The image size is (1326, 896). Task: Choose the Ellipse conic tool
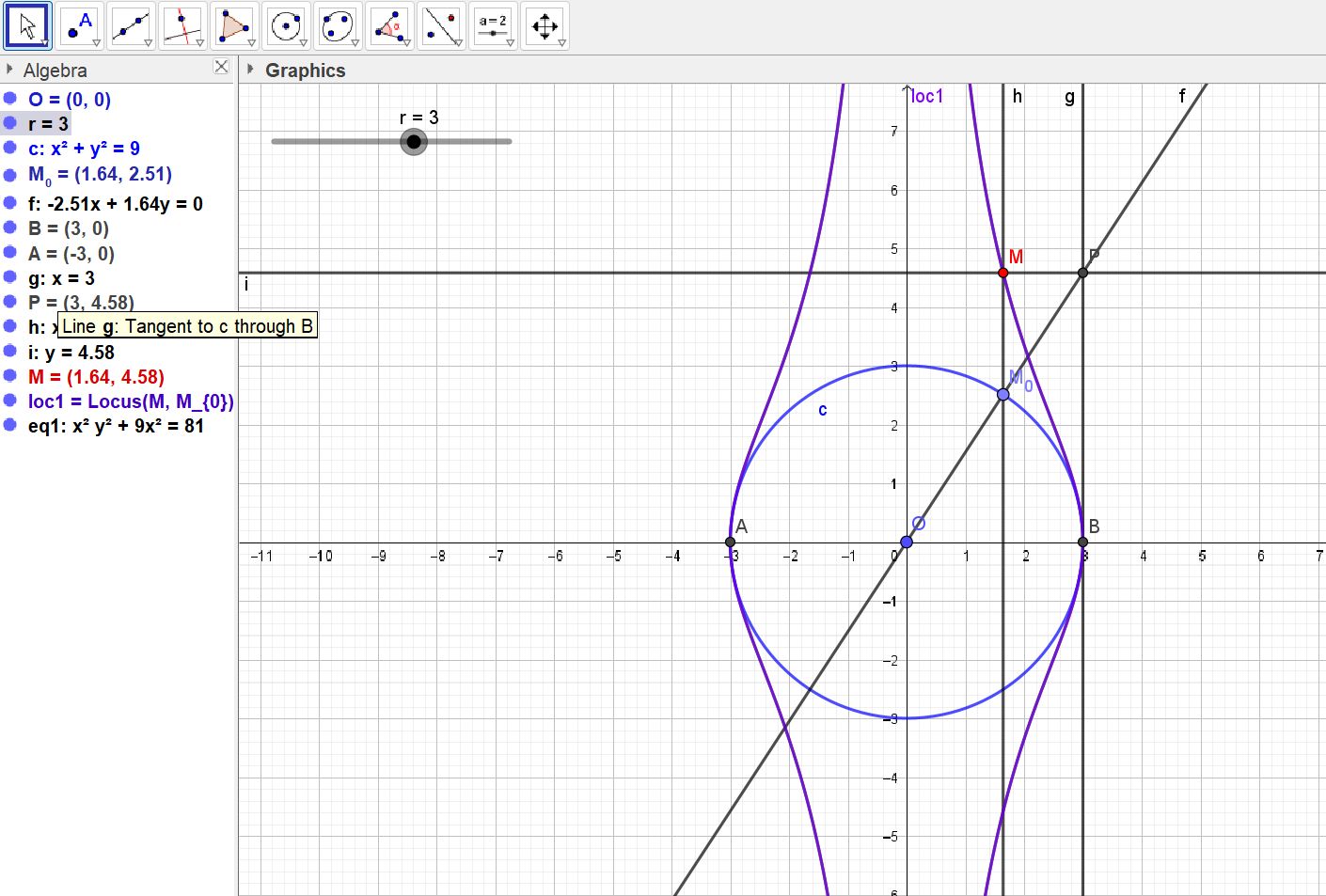tap(338, 26)
